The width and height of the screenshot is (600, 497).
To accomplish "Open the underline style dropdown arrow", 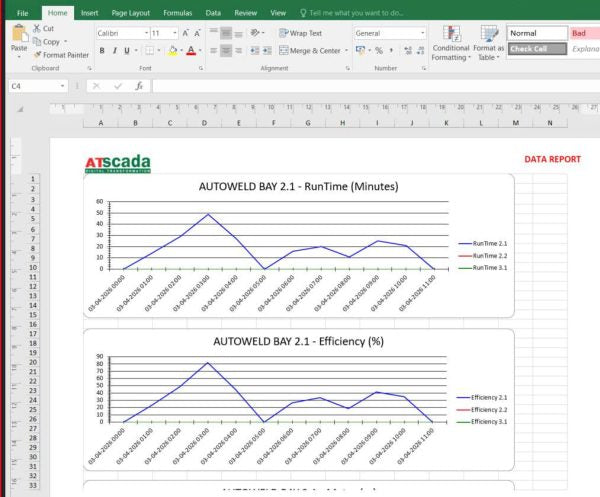I will 136,51.
